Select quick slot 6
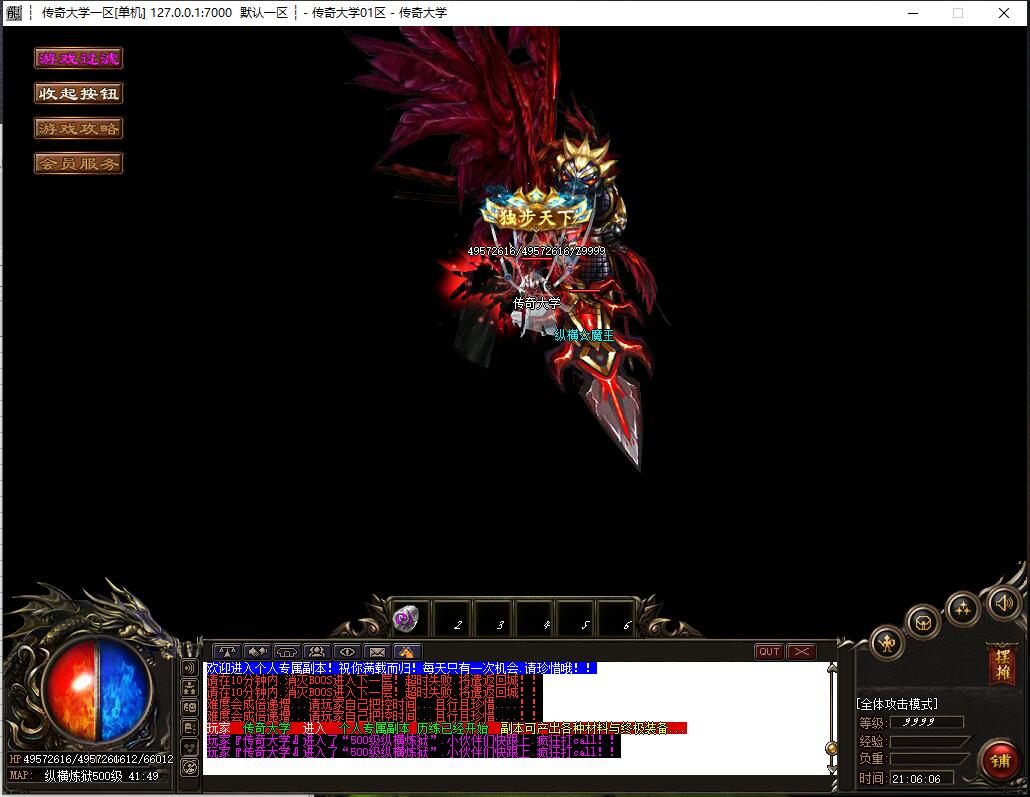 click(617, 618)
